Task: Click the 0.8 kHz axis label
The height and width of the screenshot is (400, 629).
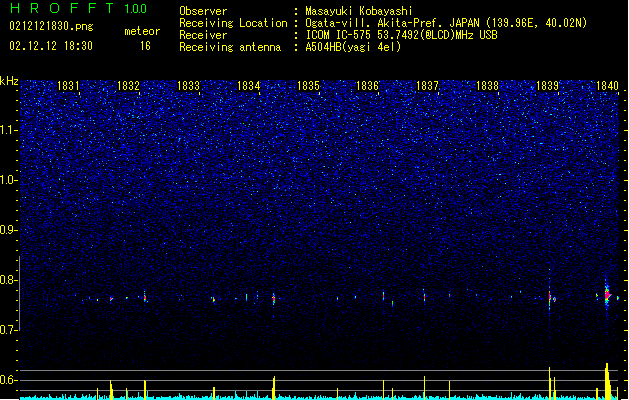Action: click(x=8, y=280)
